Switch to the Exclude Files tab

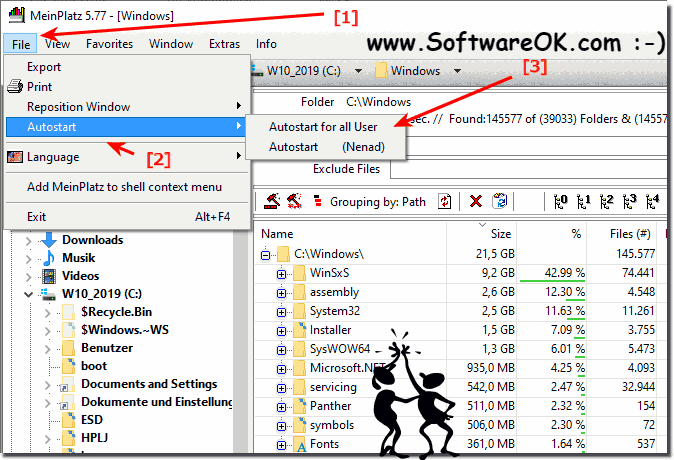pos(346,169)
